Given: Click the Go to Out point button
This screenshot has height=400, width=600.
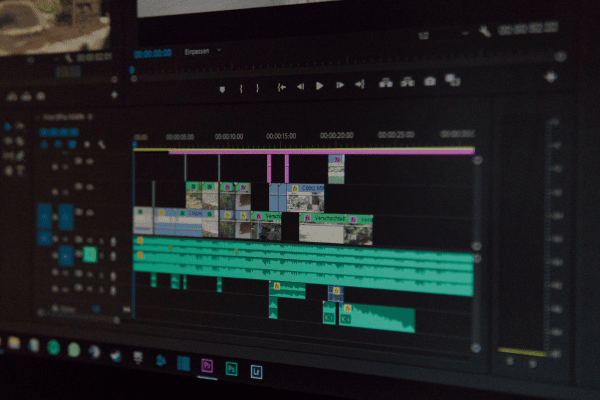Looking at the screenshot, I should [x=360, y=85].
